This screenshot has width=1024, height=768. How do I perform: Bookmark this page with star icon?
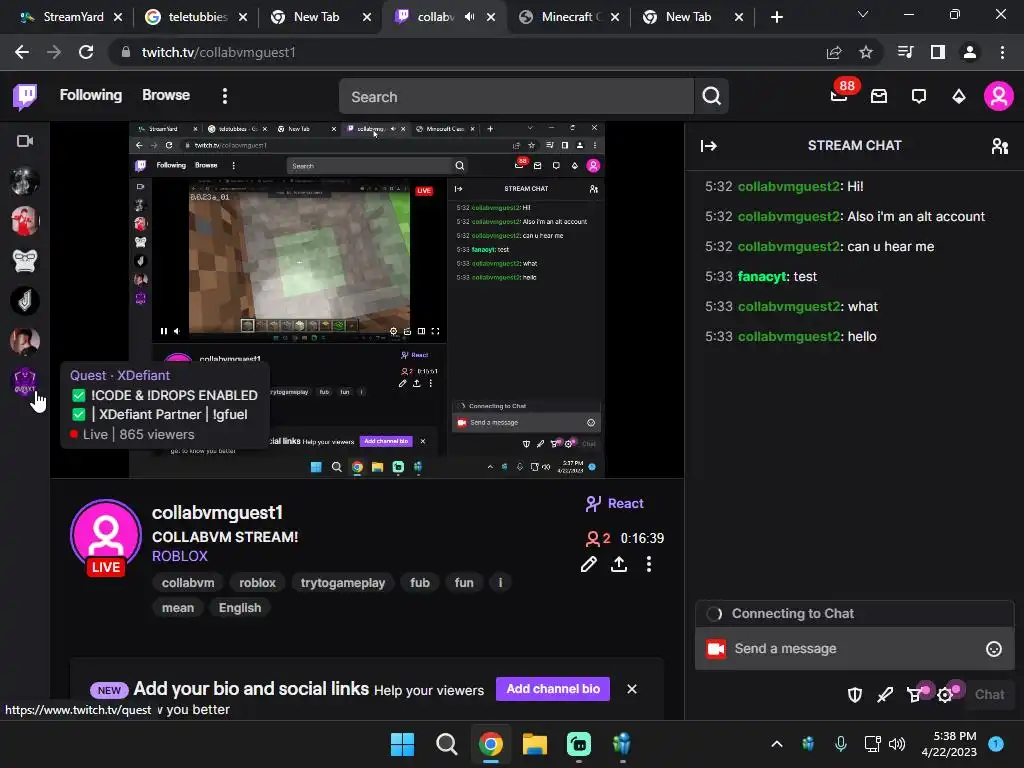(866, 52)
